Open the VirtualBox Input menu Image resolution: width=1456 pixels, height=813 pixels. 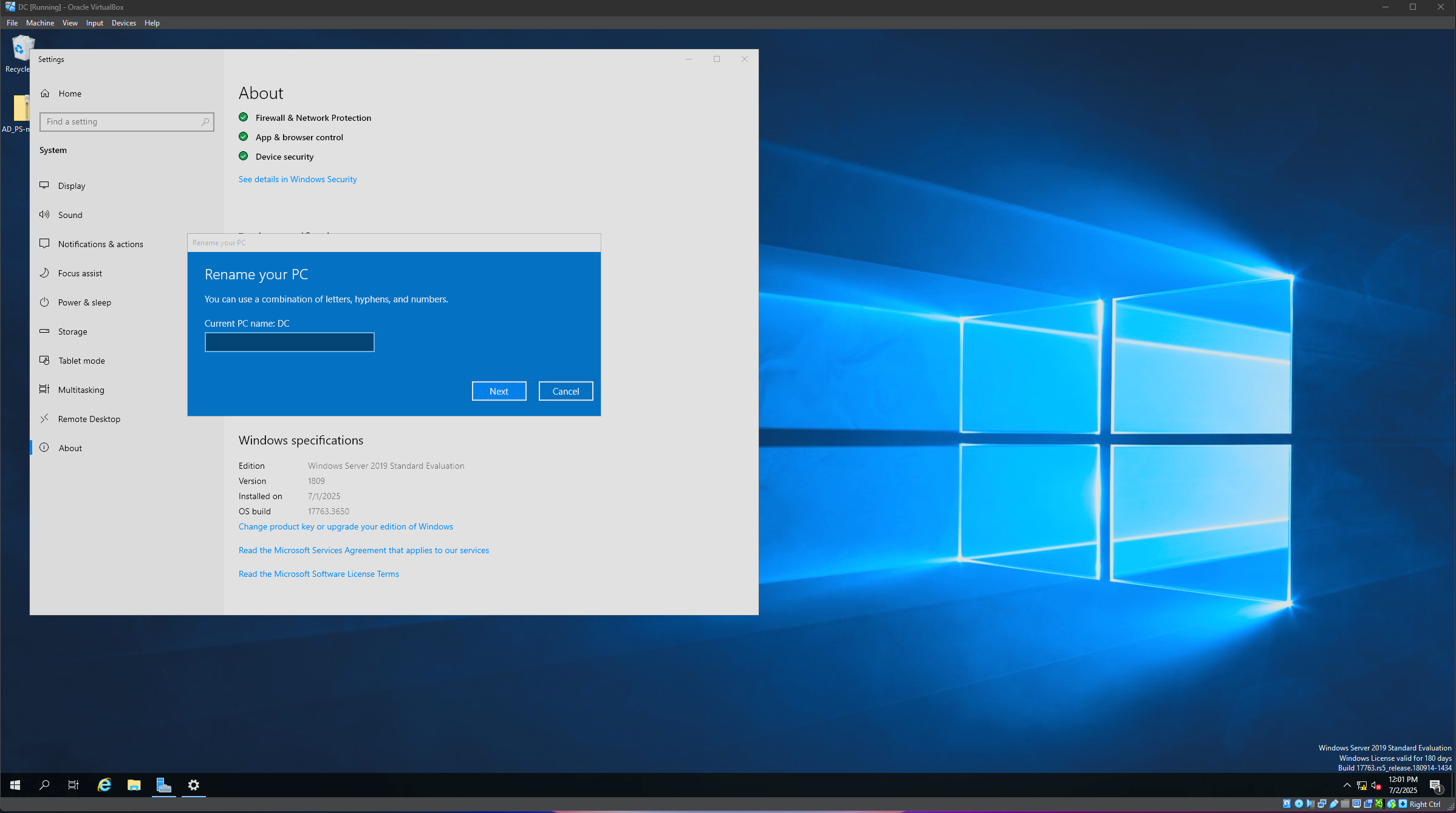click(94, 23)
